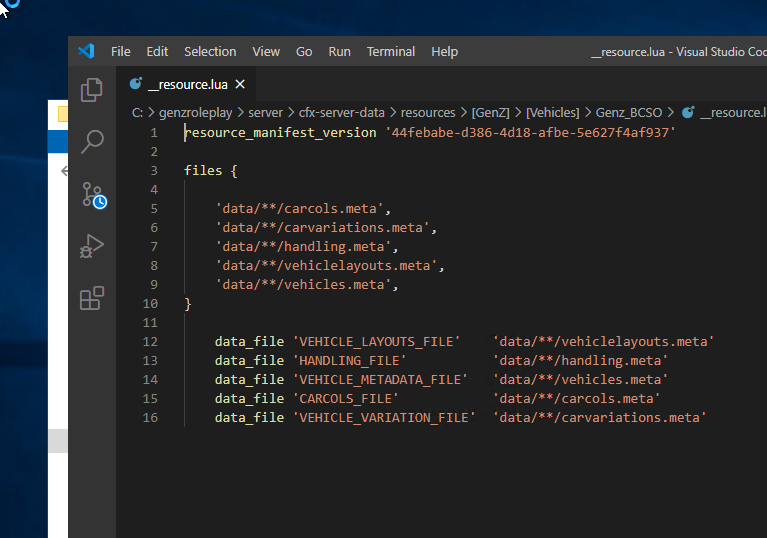Open the Selection menu
767x538 pixels.
210,51
